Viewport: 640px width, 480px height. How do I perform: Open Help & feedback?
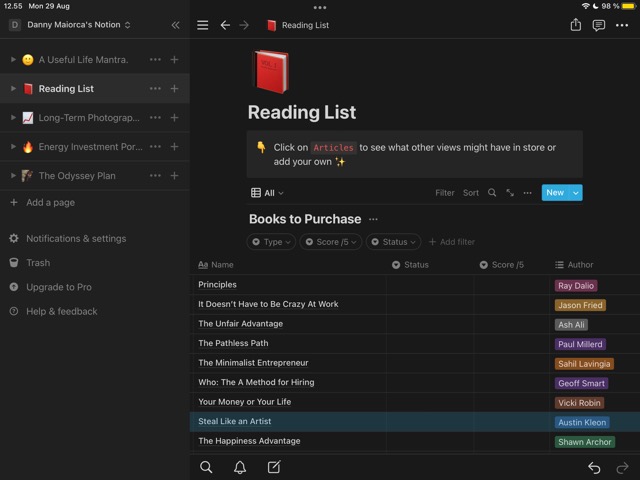53,311
